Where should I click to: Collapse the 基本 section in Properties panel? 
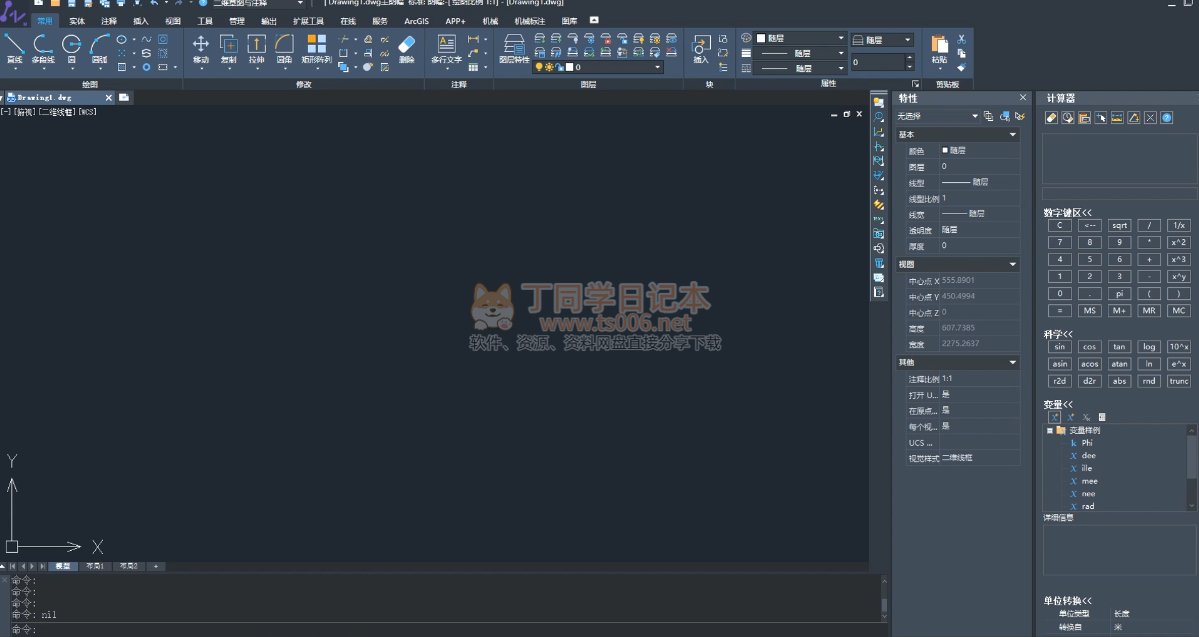[x=1013, y=135]
